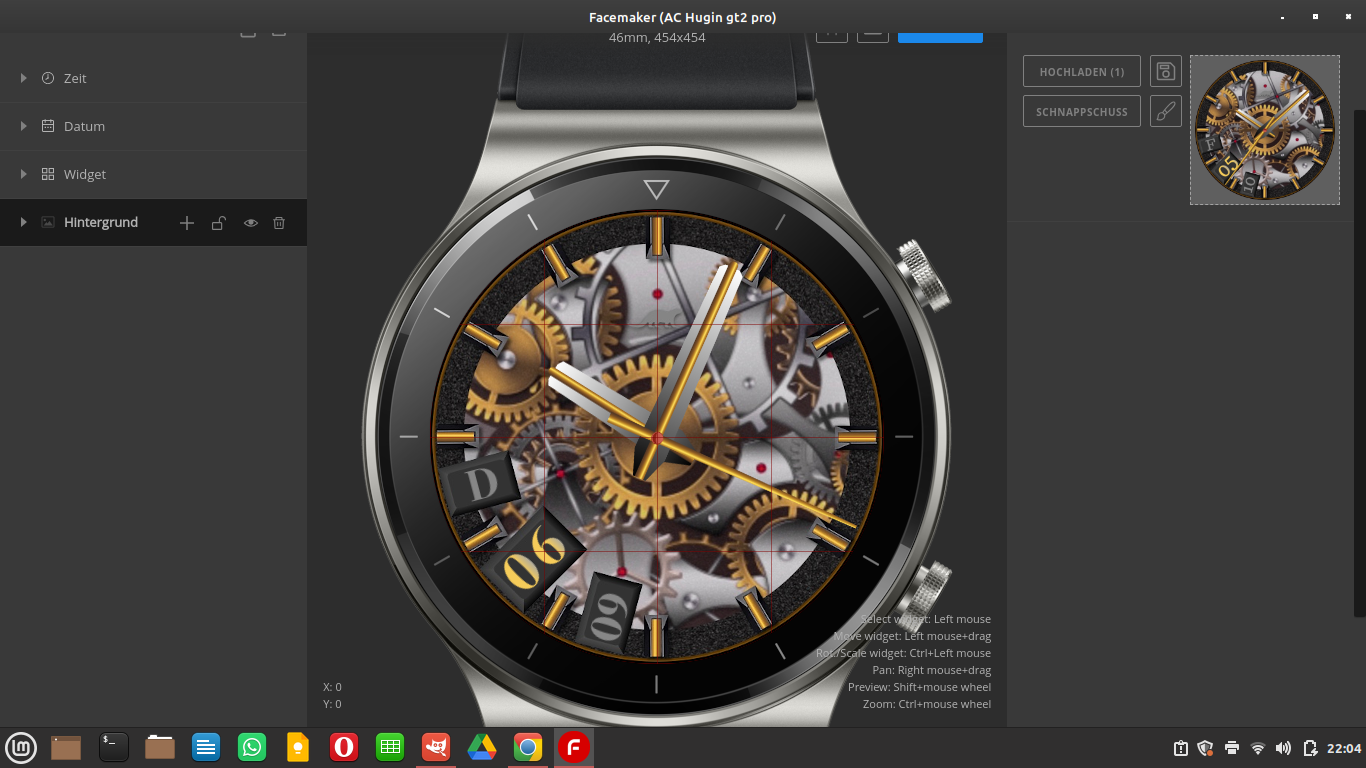Image resolution: width=1366 pixels, height=768 pixels.
Task: Click the SCHNAPPSCHUSS button
Action: [1081, 111]
